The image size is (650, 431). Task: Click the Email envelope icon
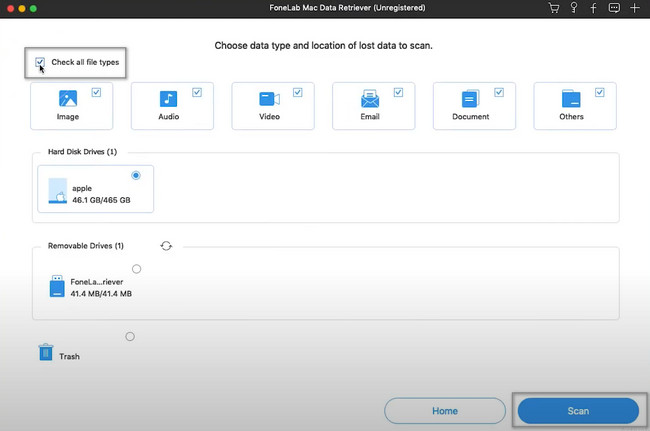point(369,99)
